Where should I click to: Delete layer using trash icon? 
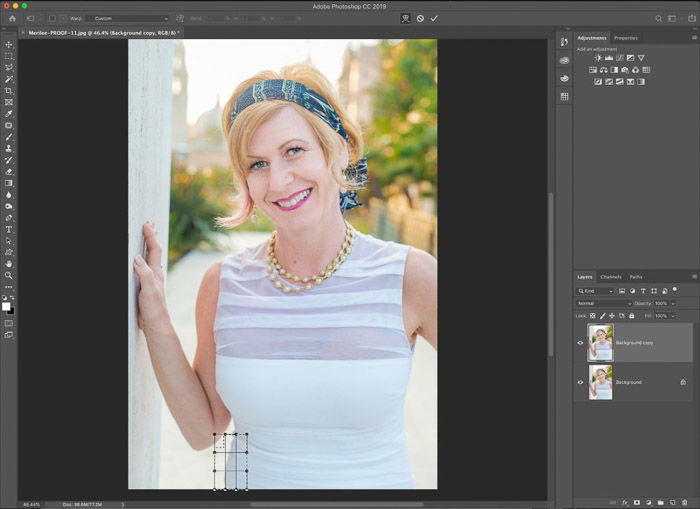[684, 503]
